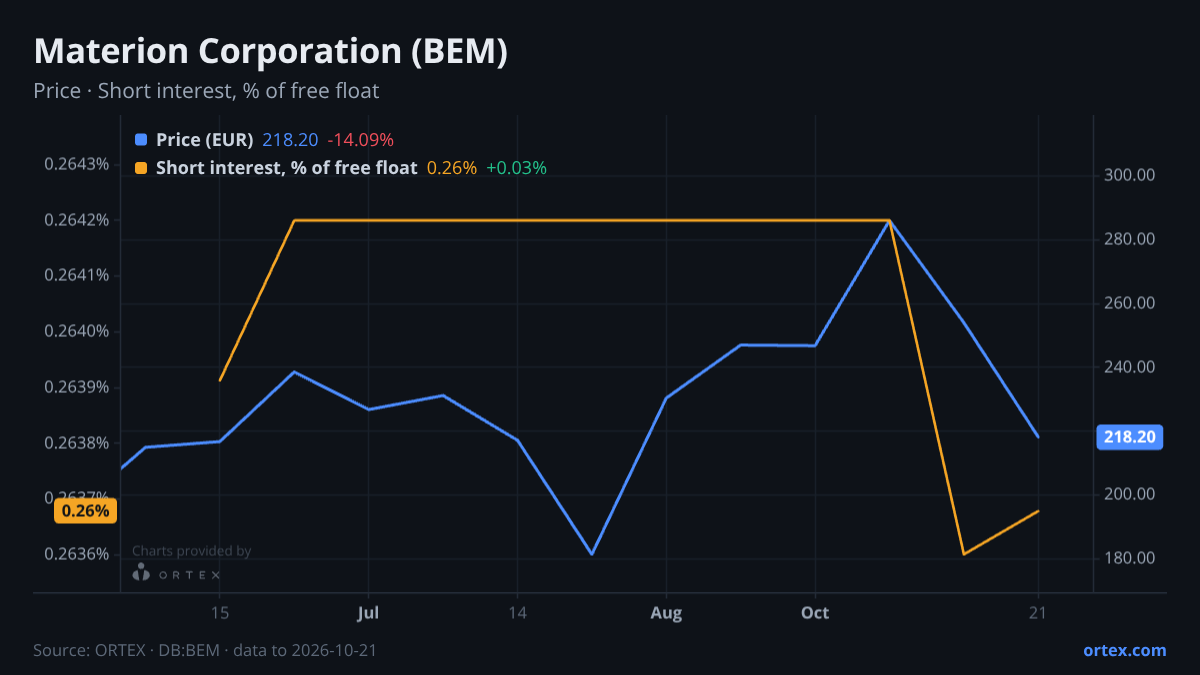
Task: Click the 180.00 right axis label
Action: pyautogui.click(x=1131, y=558)
